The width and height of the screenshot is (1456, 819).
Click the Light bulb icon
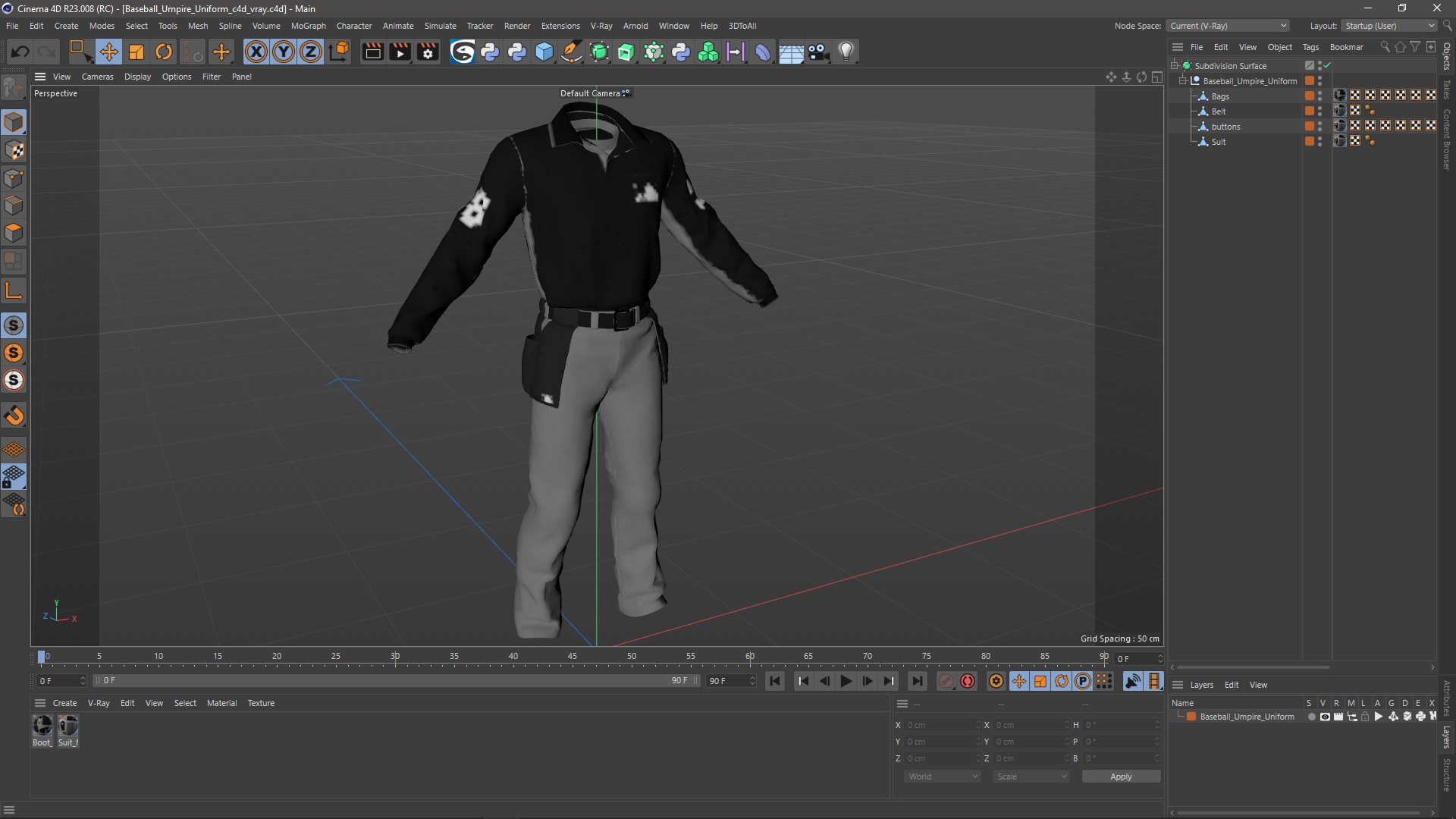click(846, 52)
